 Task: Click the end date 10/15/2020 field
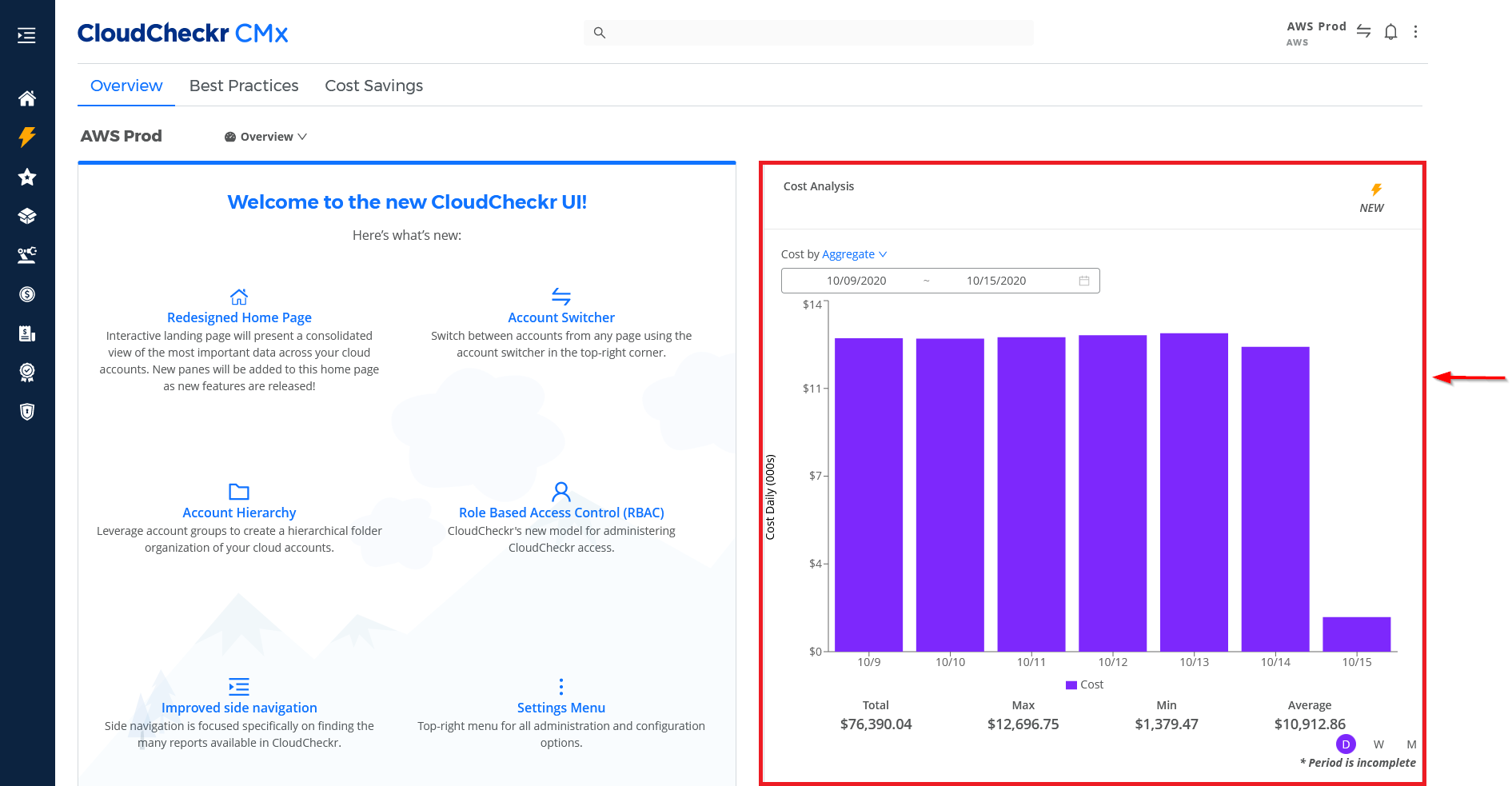(x=996, y=281)
